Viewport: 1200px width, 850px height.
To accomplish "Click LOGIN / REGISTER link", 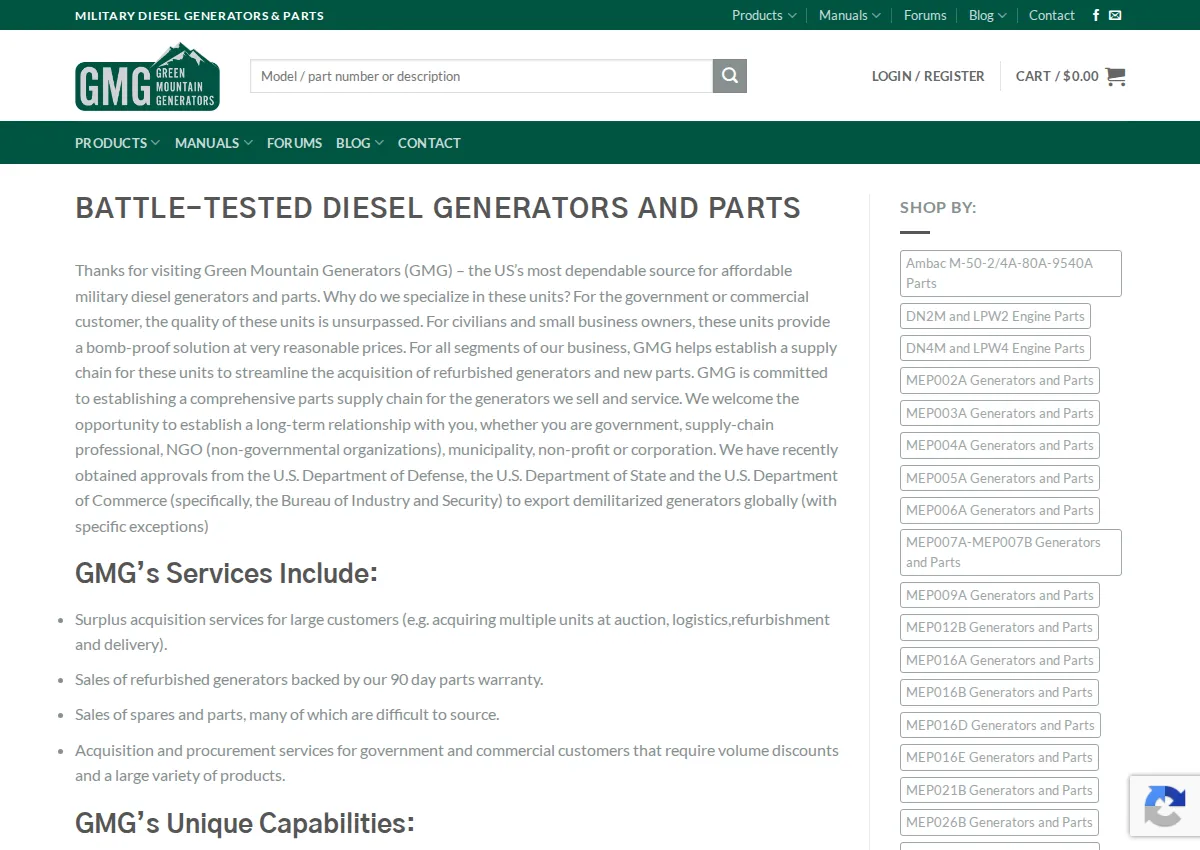I will pyautogui.click(x=928, y=76).
